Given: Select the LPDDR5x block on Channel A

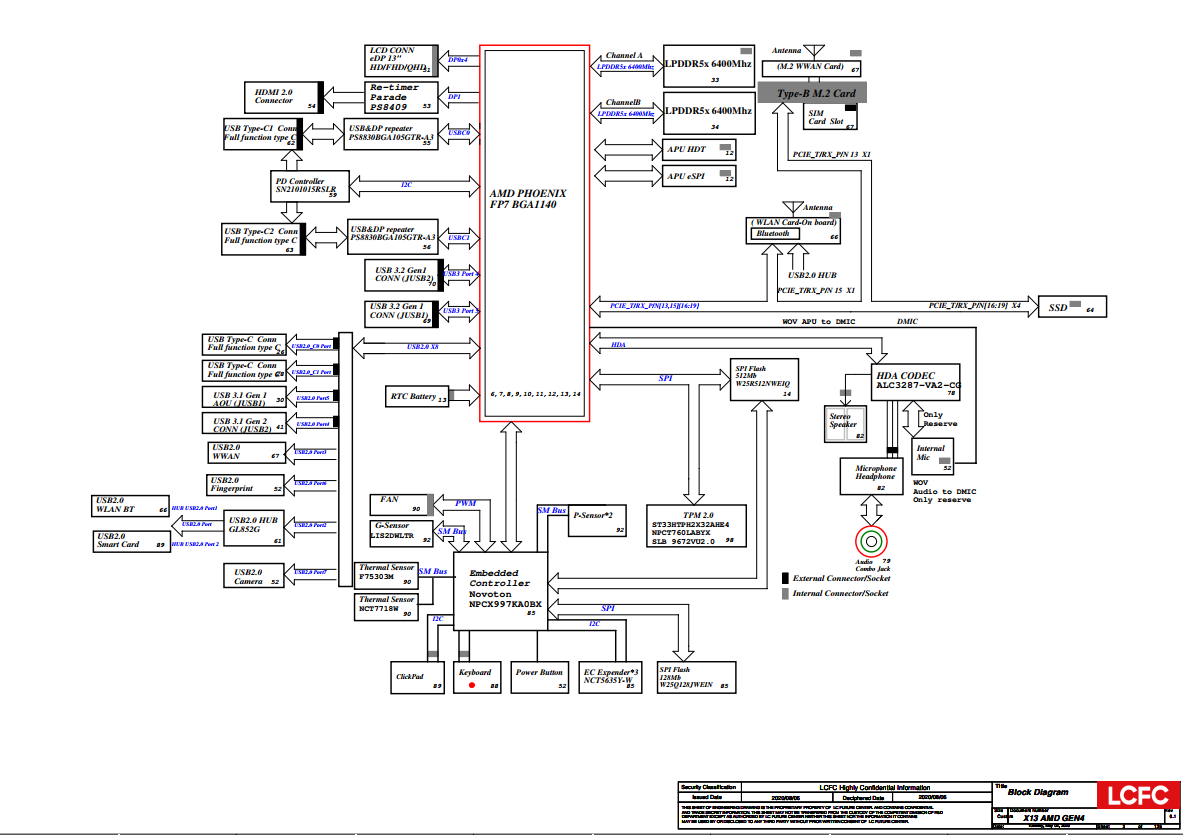Looking at the screenshot, I should click(x=708, y=66).
